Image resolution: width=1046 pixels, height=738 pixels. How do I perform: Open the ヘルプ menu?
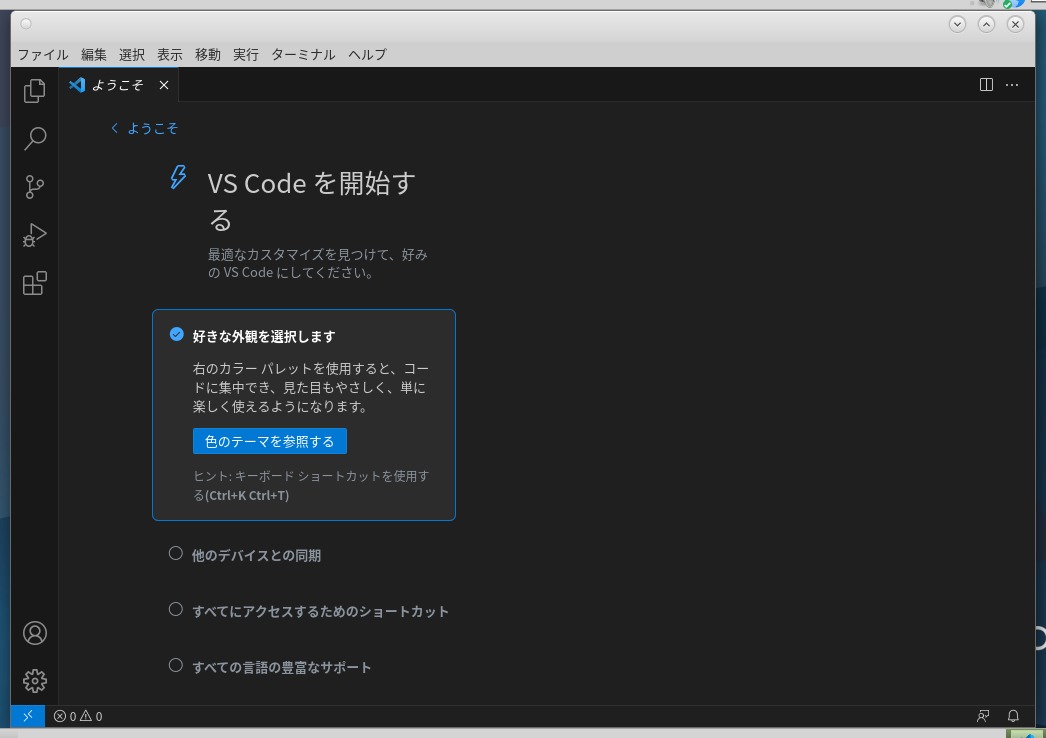pos(367,55)
